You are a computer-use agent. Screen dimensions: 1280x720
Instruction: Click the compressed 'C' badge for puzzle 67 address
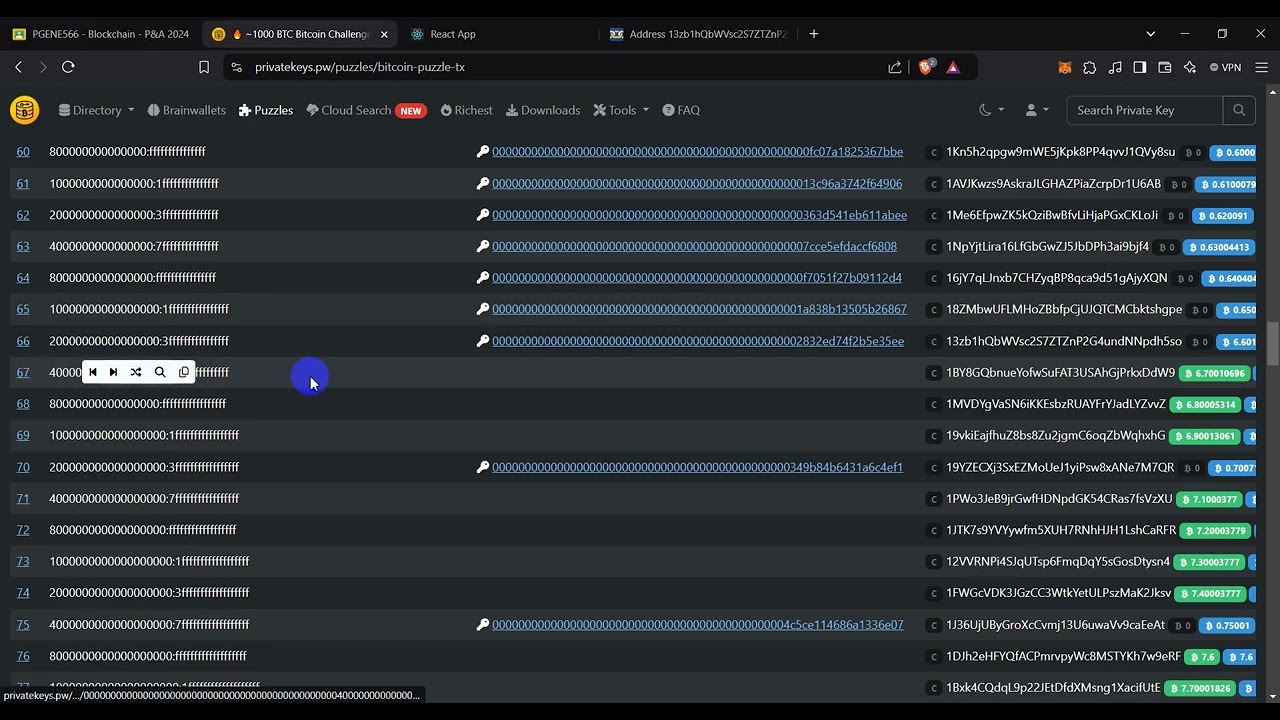(x=934, y=373)
